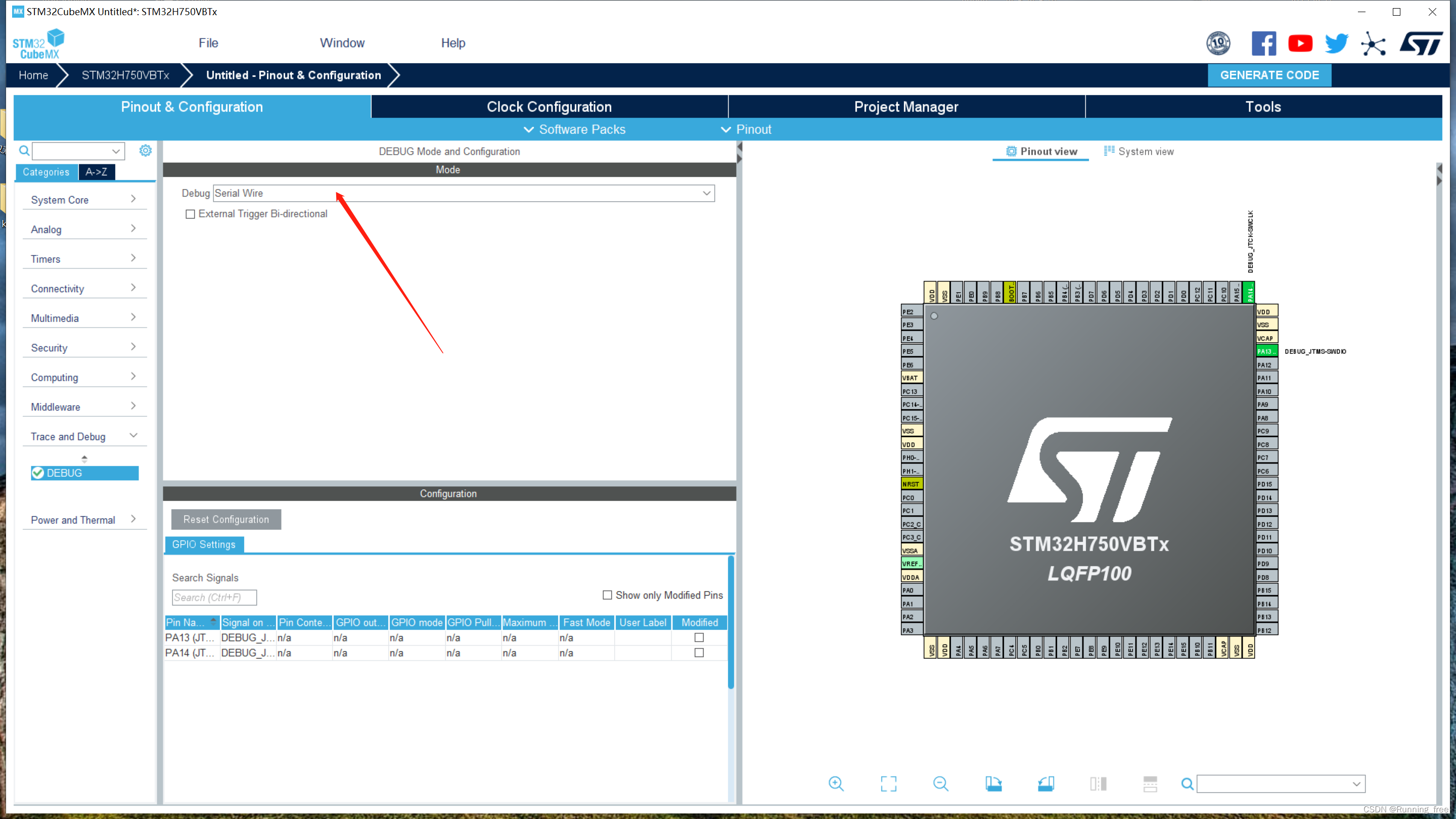Click the zoom in icon on pinout canvas

pyautogui.click(x=835, y=784)
